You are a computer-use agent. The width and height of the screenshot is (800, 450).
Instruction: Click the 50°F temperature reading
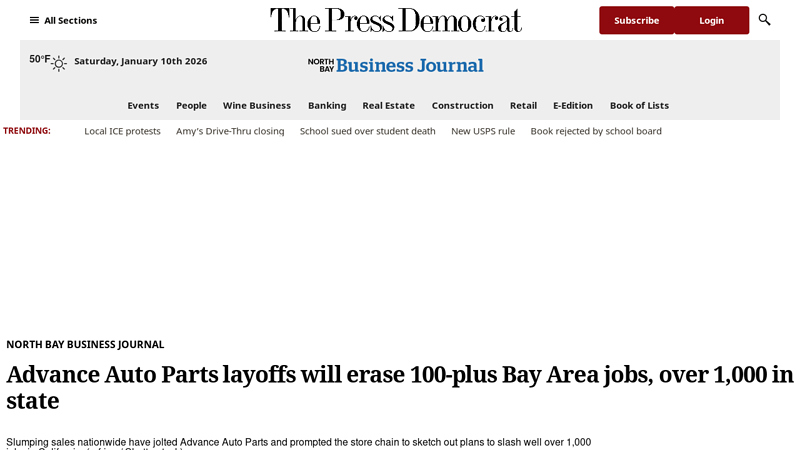pos(39,59)
